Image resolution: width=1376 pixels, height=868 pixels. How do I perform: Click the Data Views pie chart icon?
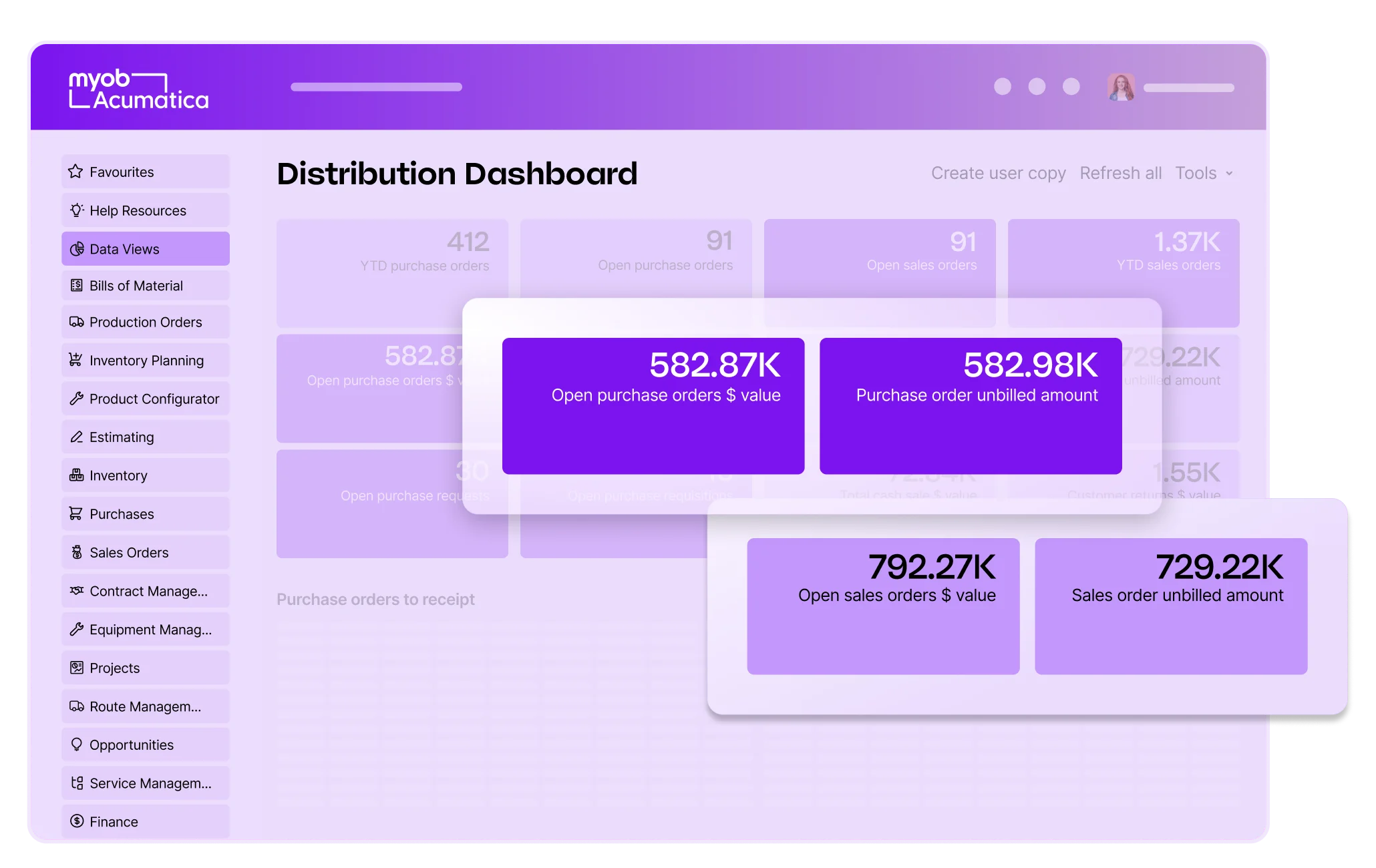(77, 249)
